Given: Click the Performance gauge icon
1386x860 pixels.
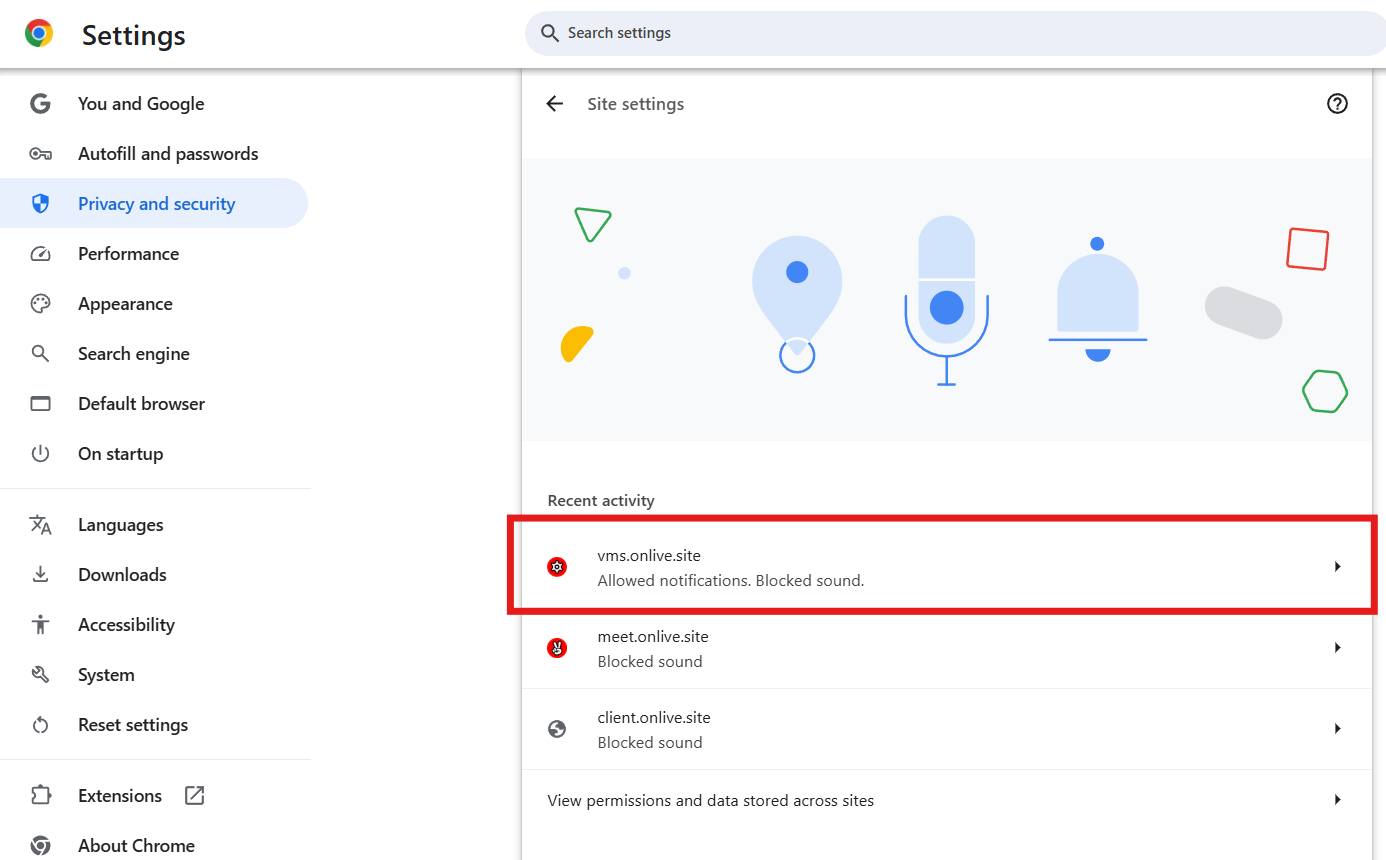Looking at the screenshot, I should (40, 254).
